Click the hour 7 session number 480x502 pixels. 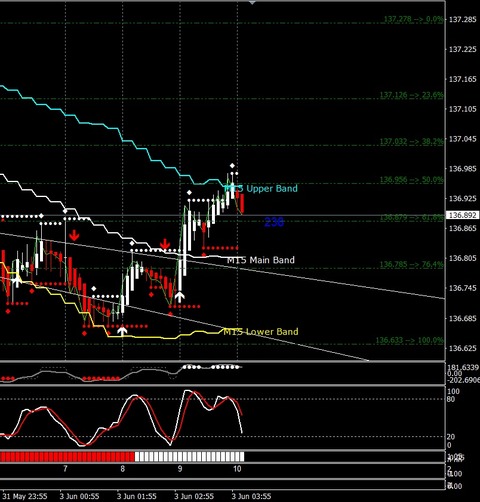point(65,469)
